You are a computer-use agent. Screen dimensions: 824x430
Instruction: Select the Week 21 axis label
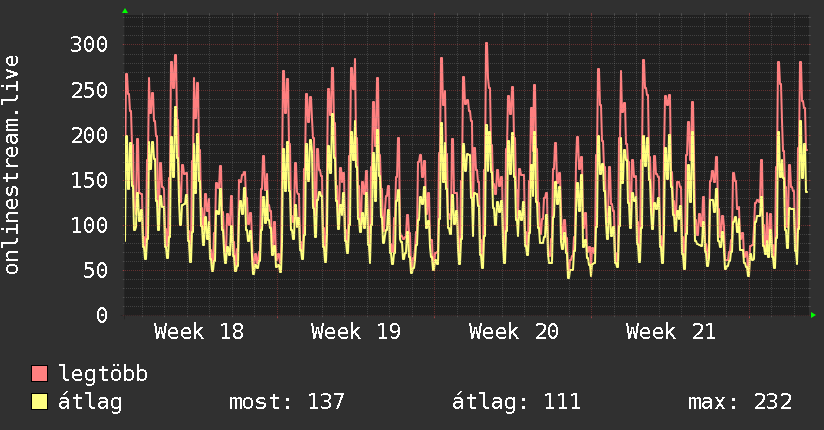point(671,332)
